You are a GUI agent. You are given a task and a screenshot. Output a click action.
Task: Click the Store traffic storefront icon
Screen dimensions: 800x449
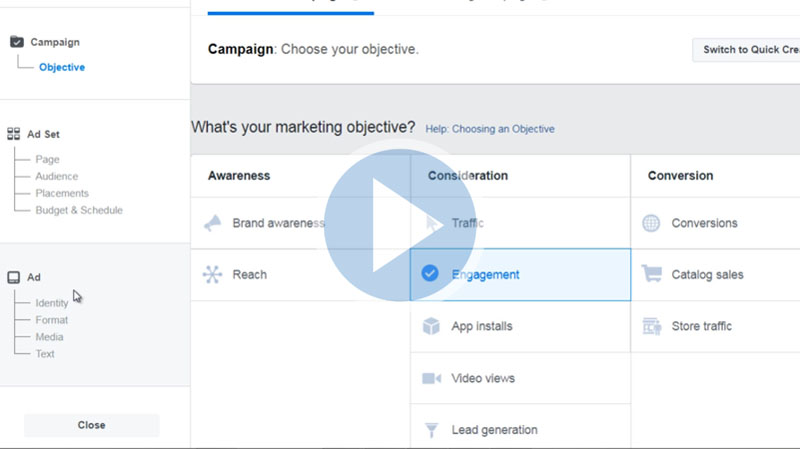point(651,326)
